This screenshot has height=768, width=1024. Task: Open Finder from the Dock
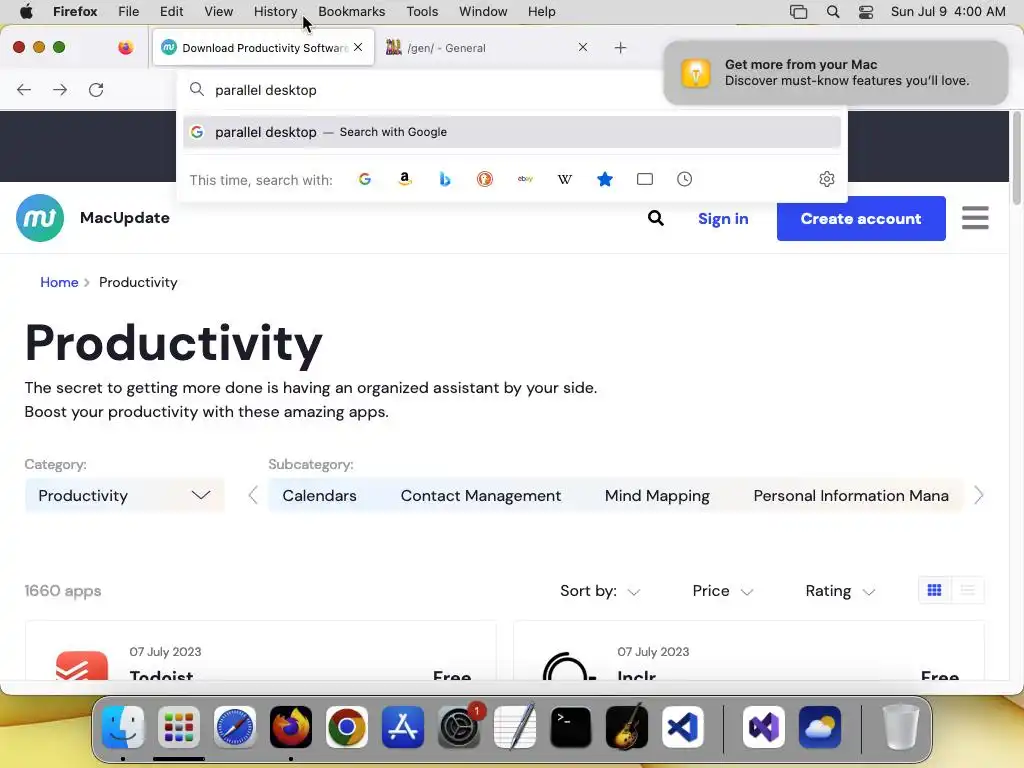tap(123, 727)
